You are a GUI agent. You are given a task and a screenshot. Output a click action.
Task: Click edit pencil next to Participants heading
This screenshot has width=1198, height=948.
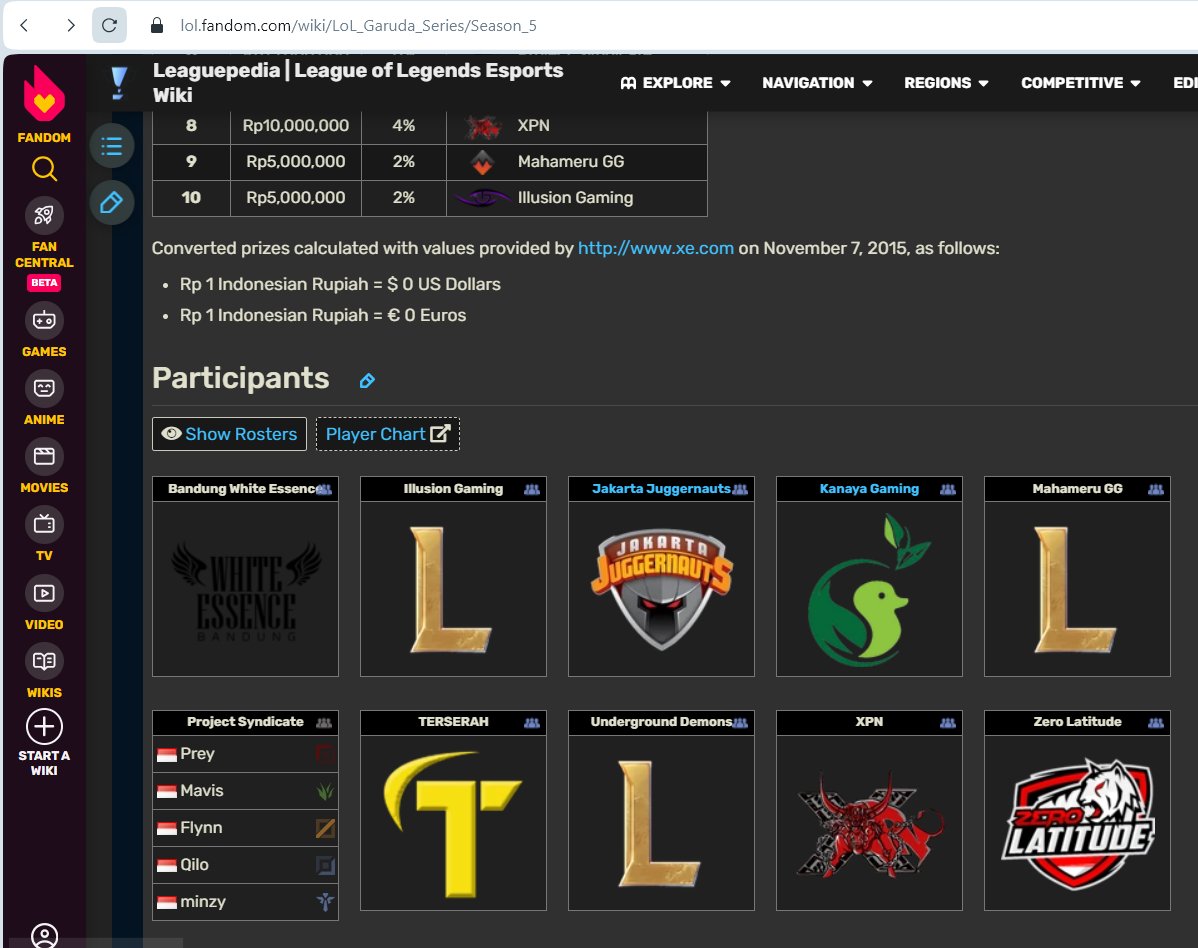pyautogui.click(x=367, y=380)
